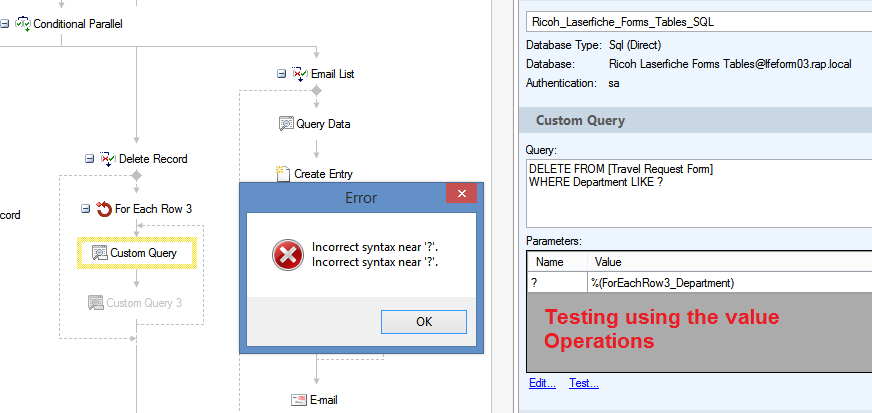The width and height of the screenshot is (872, 413).
Task: Click the For Each Row 3 label
Action: tap(153, 209)
